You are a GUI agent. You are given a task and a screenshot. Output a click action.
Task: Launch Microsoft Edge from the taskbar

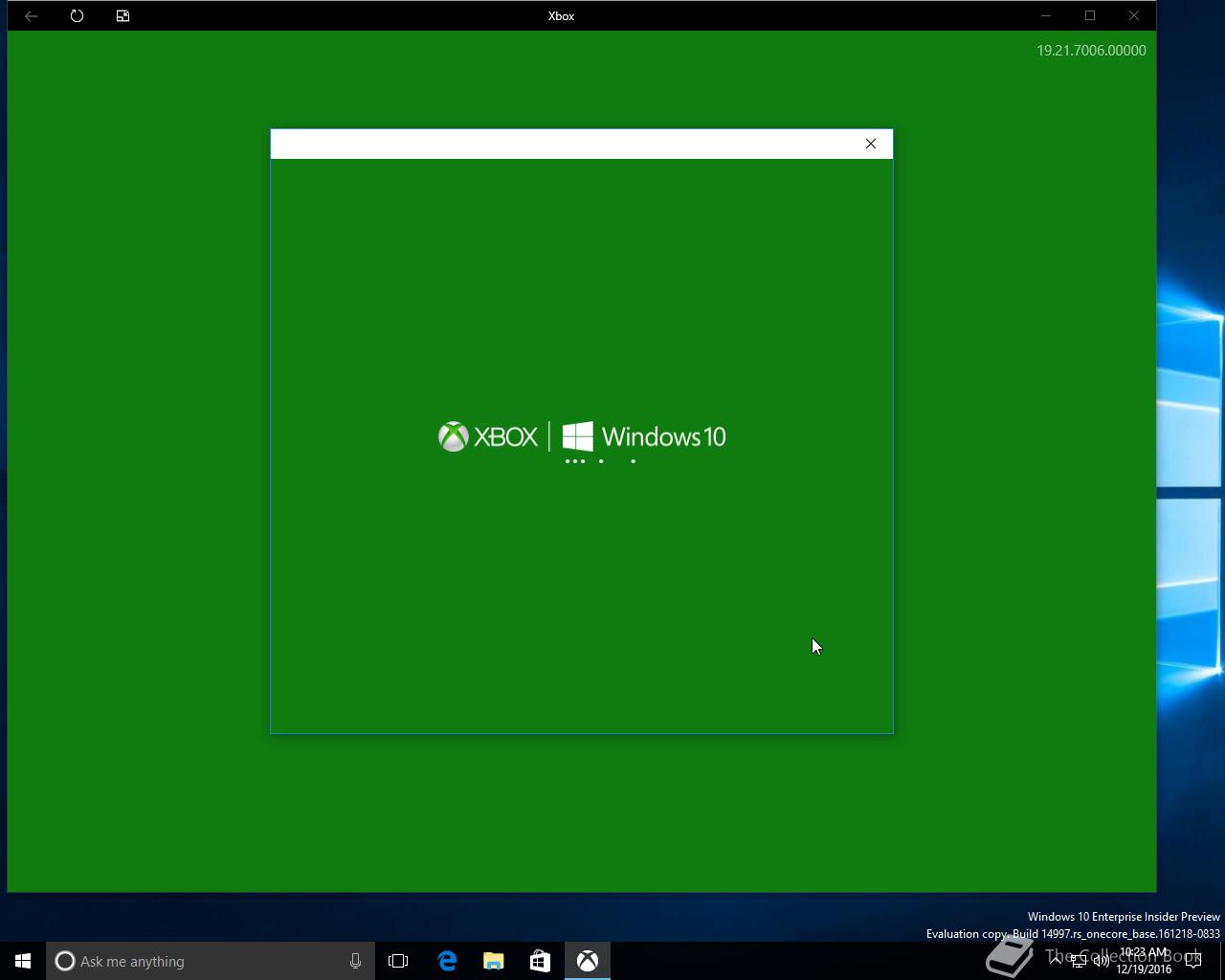[x=447, y=961]
